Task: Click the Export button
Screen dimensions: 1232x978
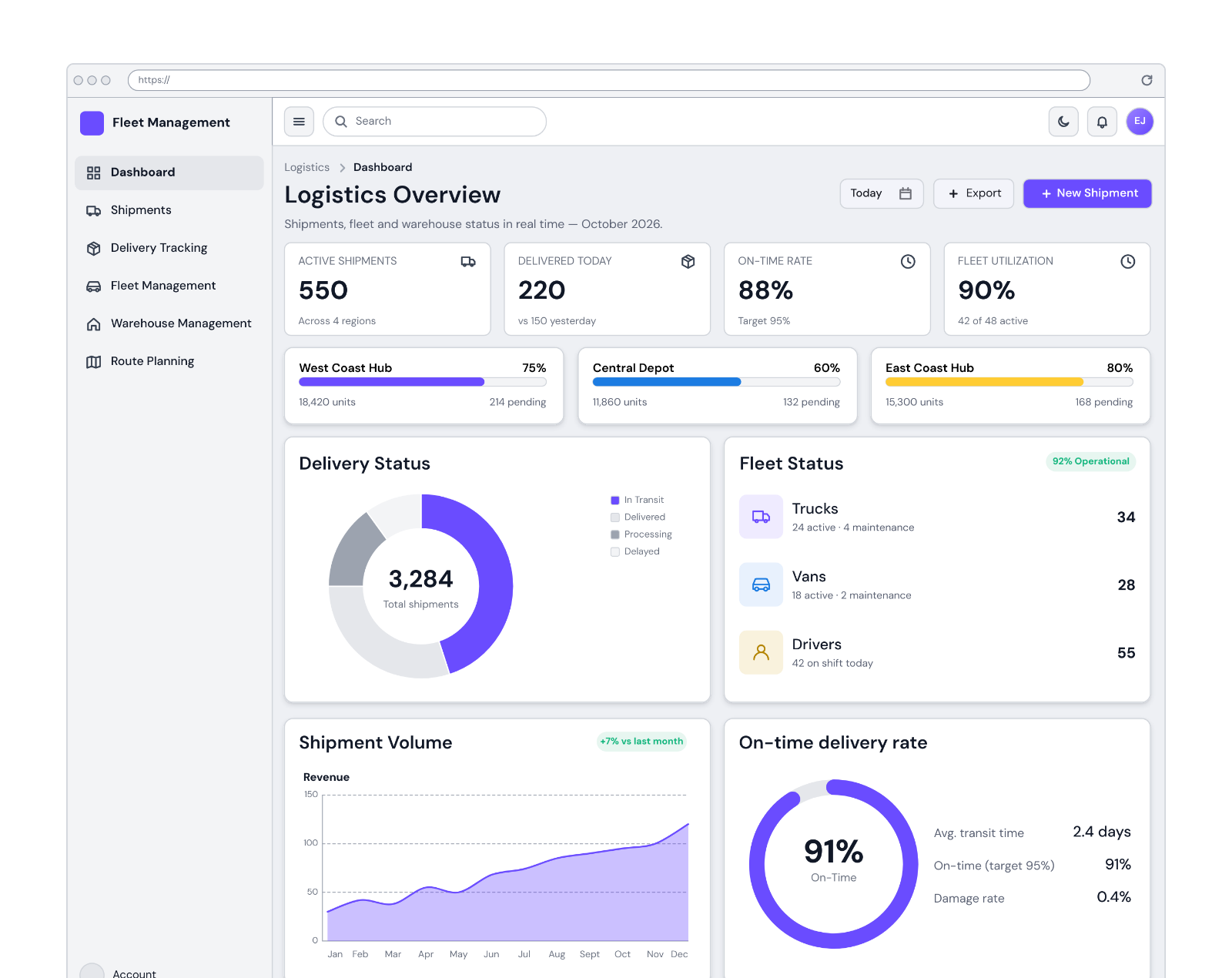Action: coord(973,193)
